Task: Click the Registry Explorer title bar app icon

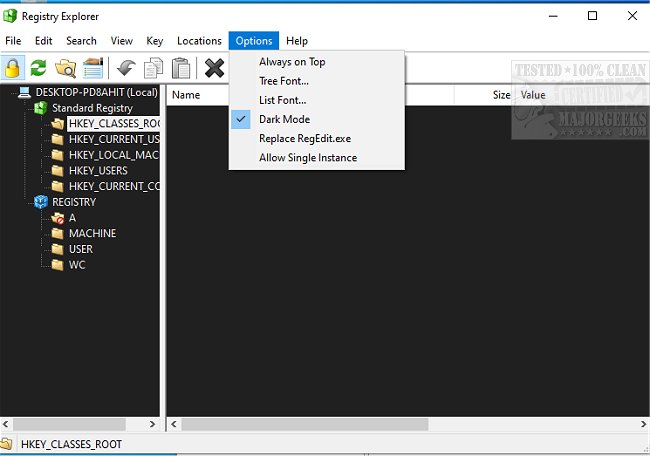Action: coord(10,16)
